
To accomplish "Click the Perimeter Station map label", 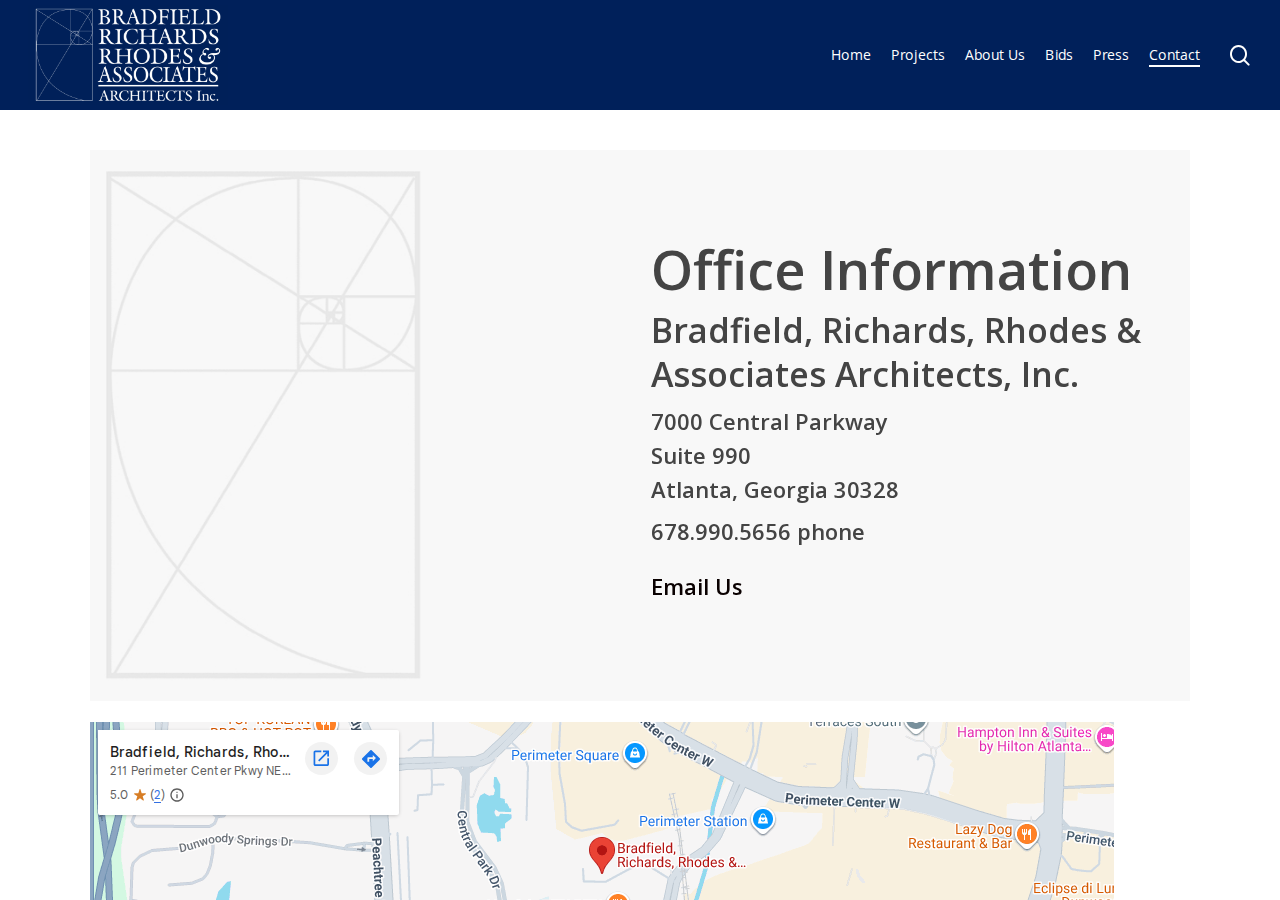I will pos(693,821).
